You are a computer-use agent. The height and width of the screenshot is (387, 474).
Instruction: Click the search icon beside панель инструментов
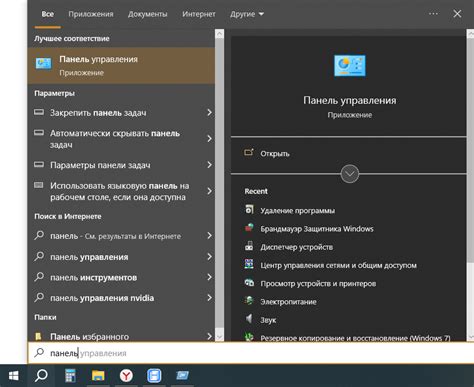39,277
